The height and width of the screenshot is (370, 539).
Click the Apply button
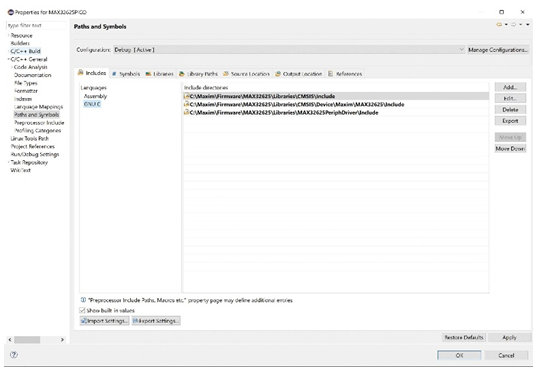pyautogui.click(x=509, y=337)
